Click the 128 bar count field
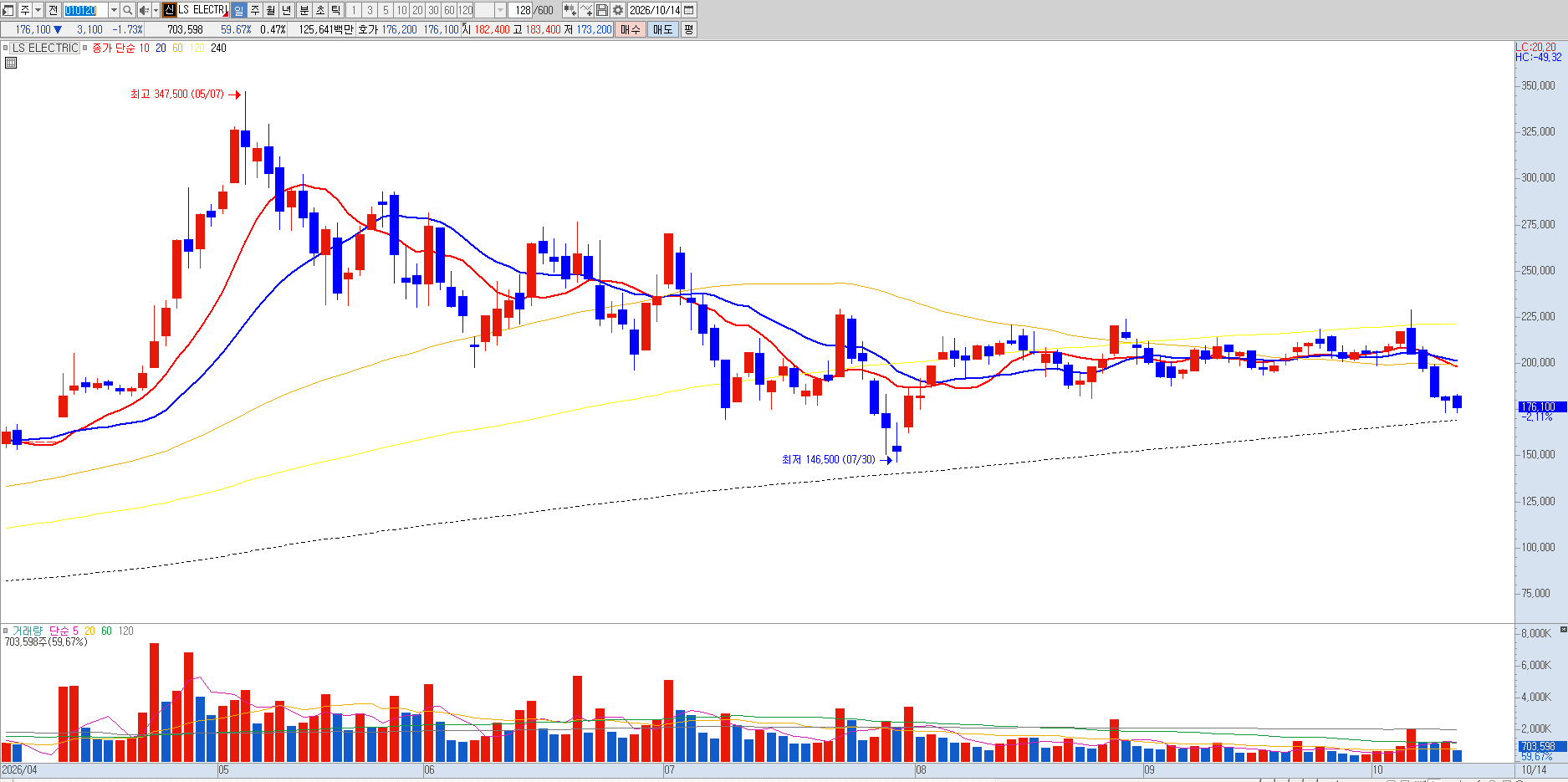This screenshot has width=1568, height=782. click(522, 10)
